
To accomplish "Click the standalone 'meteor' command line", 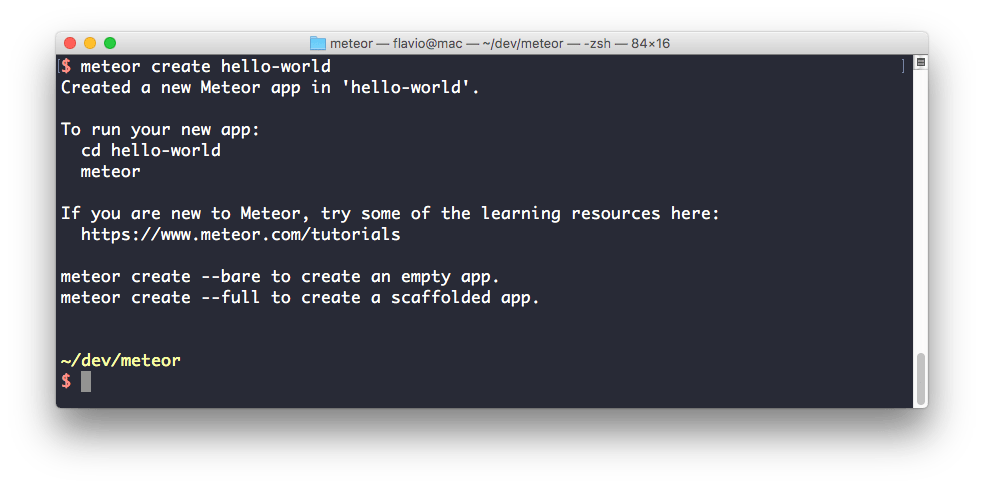I will (110, 171).
